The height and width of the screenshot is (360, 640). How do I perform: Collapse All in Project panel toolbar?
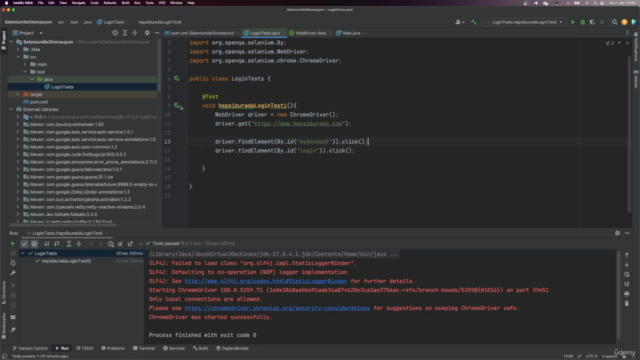[x=135, y=33]
